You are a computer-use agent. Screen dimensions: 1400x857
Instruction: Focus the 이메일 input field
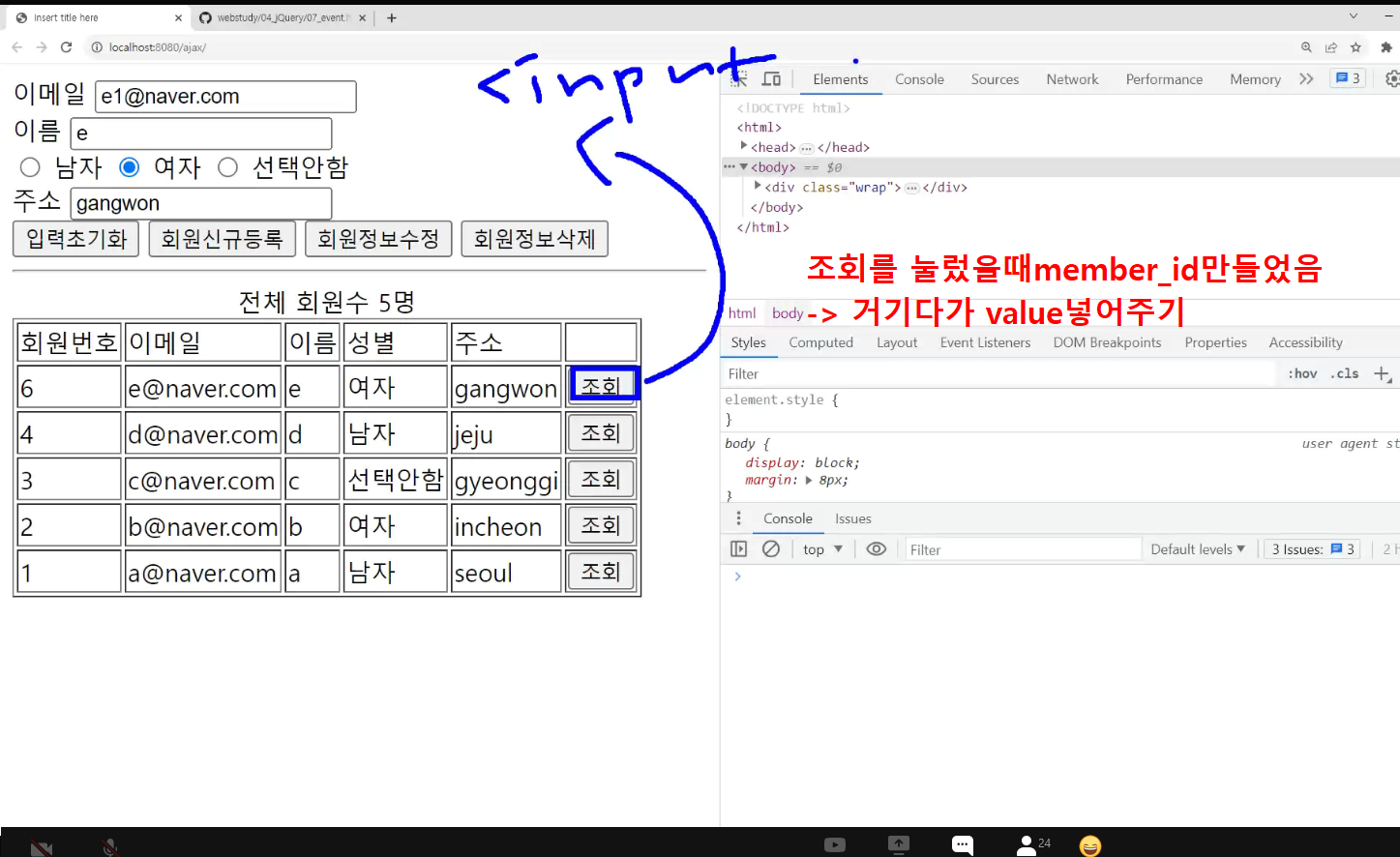point(225,97)
